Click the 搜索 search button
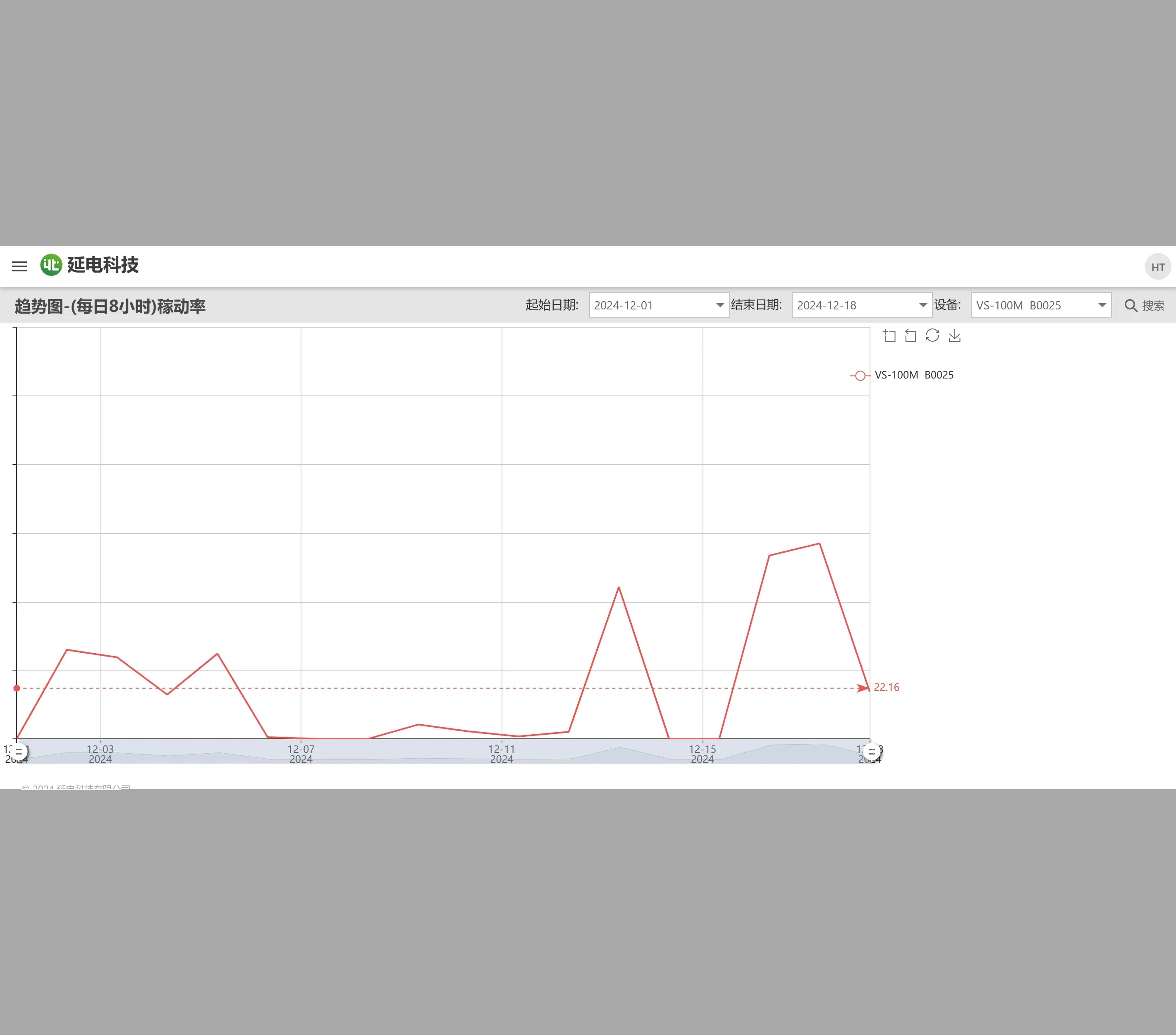The height and width of the screenshot is (1035, 1176). (x=1144, y=306)
